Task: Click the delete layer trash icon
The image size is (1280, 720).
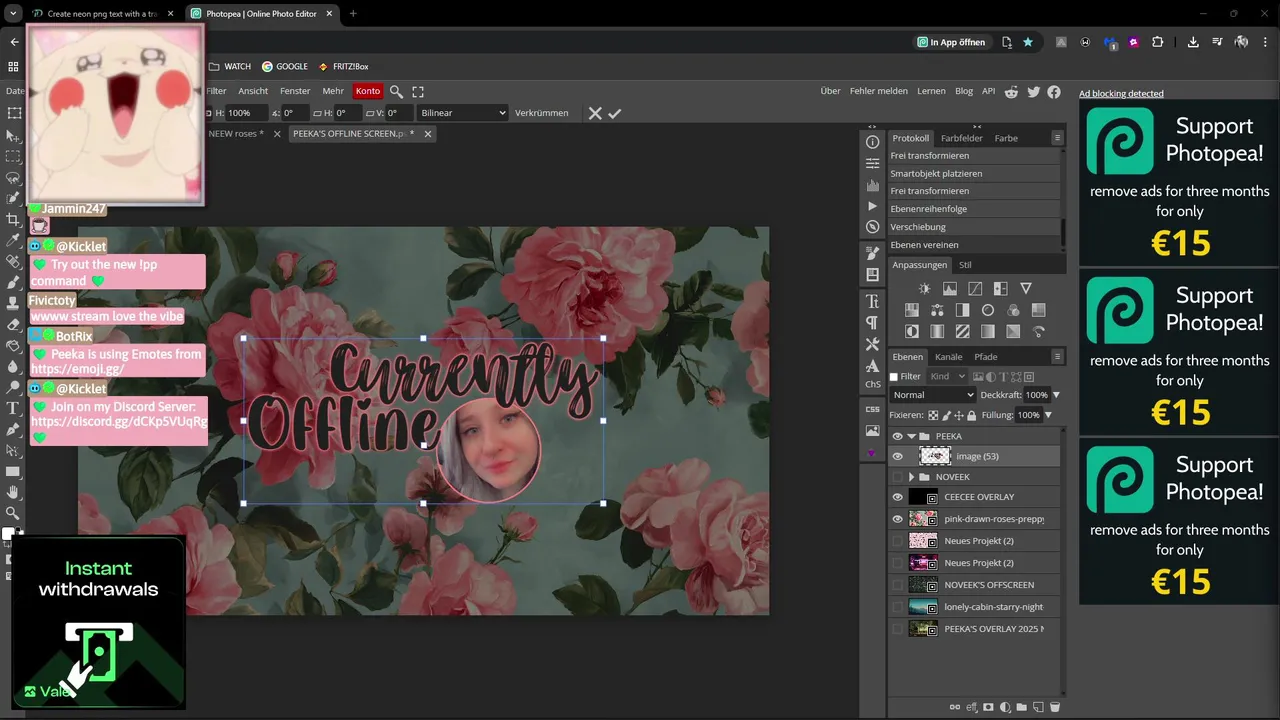Action: click(x=1054, y=707)
